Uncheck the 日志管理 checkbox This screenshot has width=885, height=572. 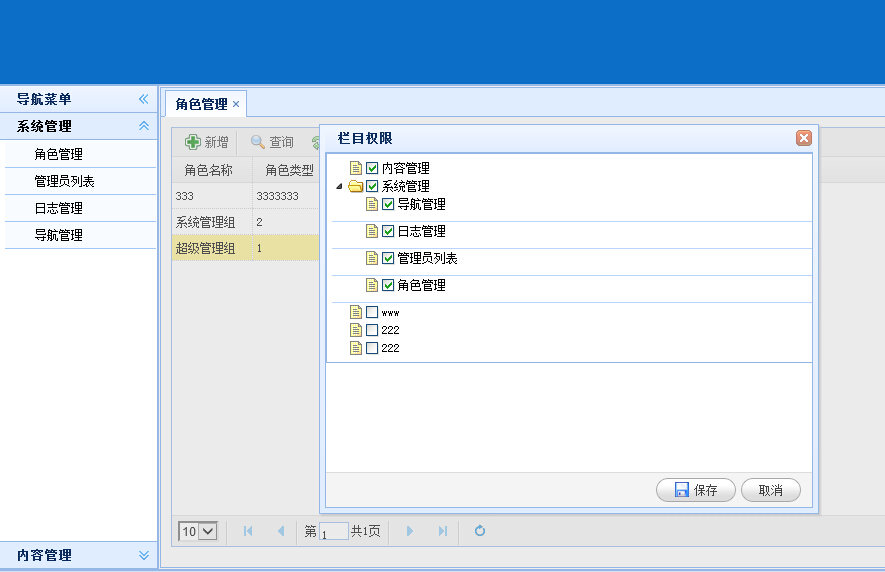[x=388, y=231]
